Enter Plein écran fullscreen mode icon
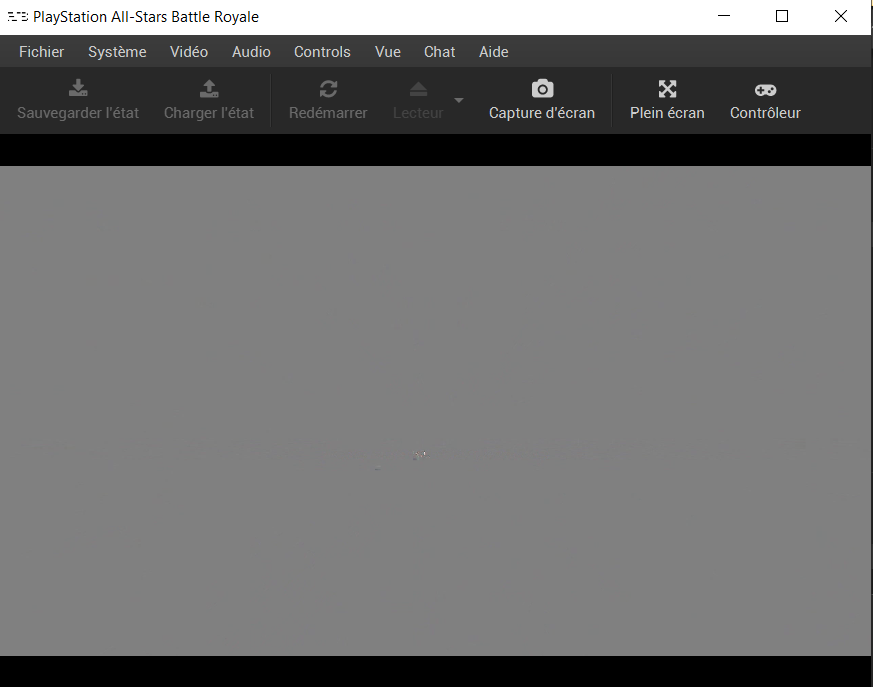 pos(667,89)
